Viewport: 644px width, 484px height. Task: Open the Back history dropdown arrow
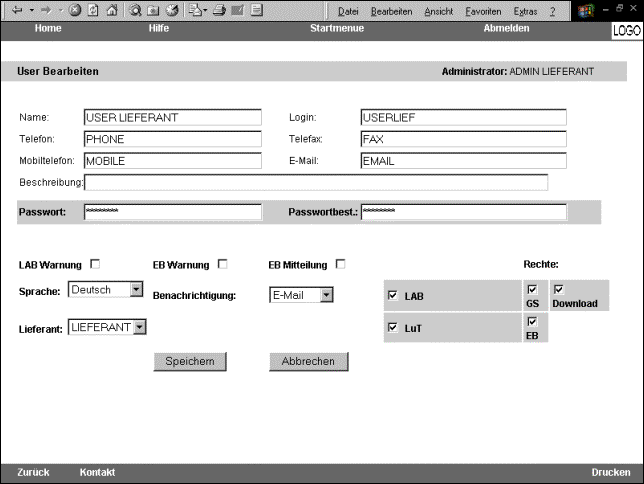tap(31, 10)
